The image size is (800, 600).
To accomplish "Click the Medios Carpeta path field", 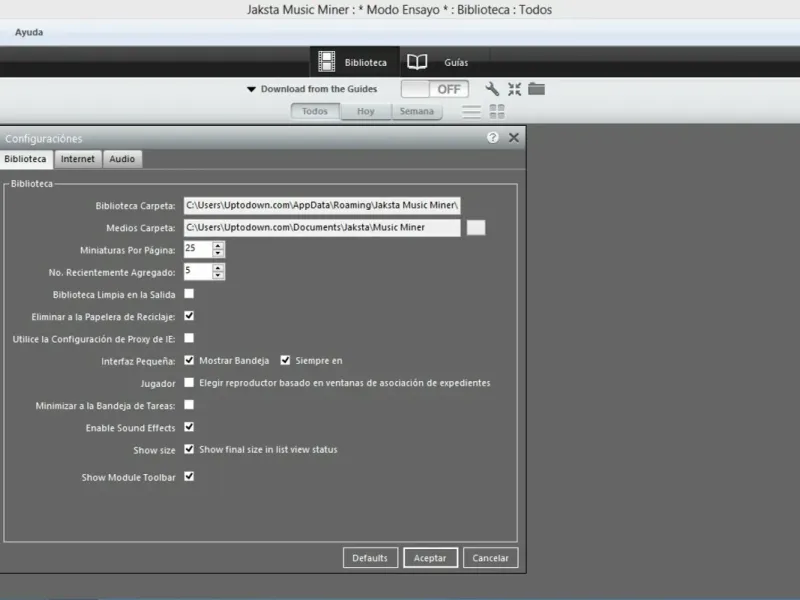I will (322, 228).
